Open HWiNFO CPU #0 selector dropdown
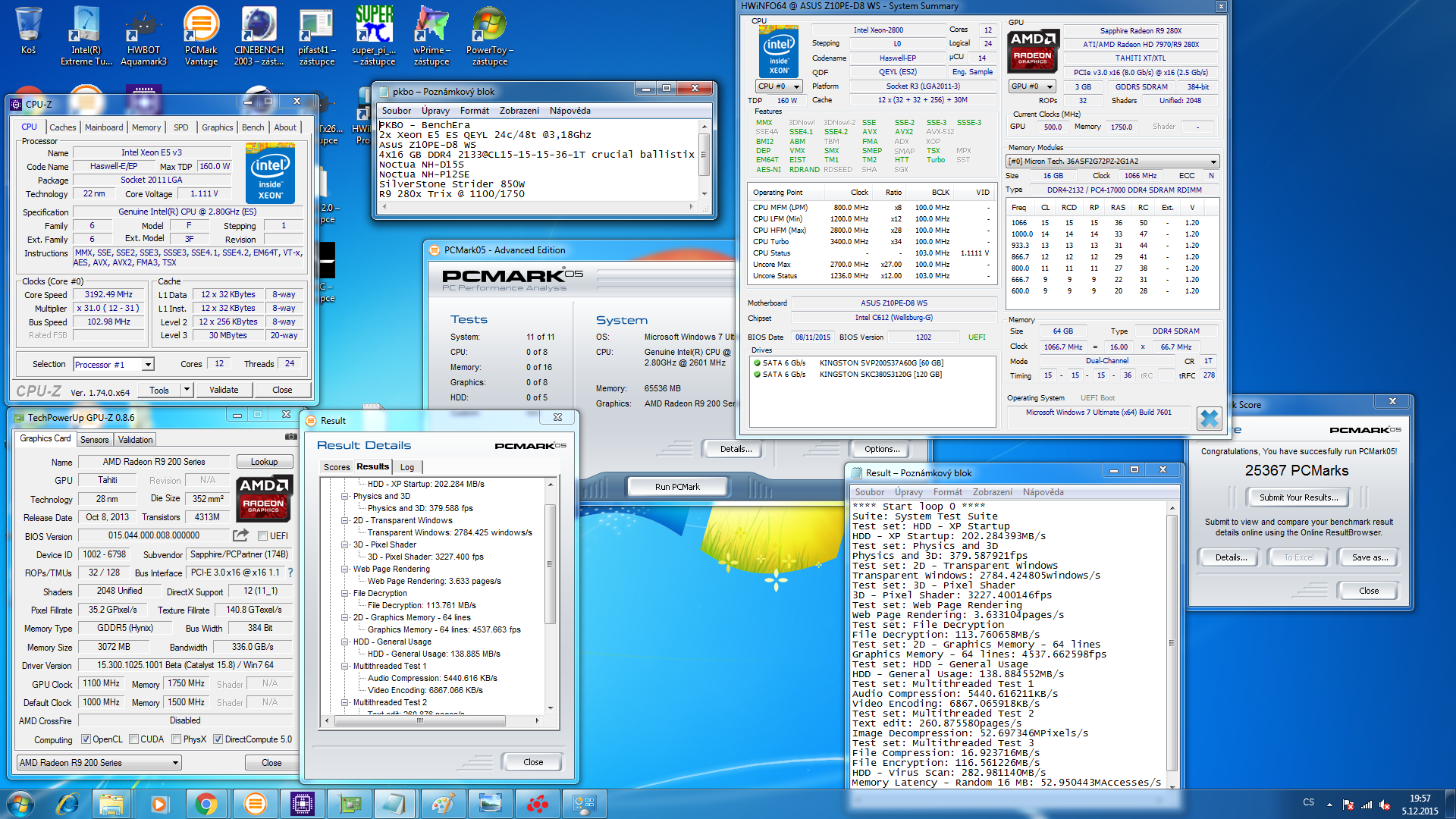Screen dimensions: 1456x819 tap(779, 86)
